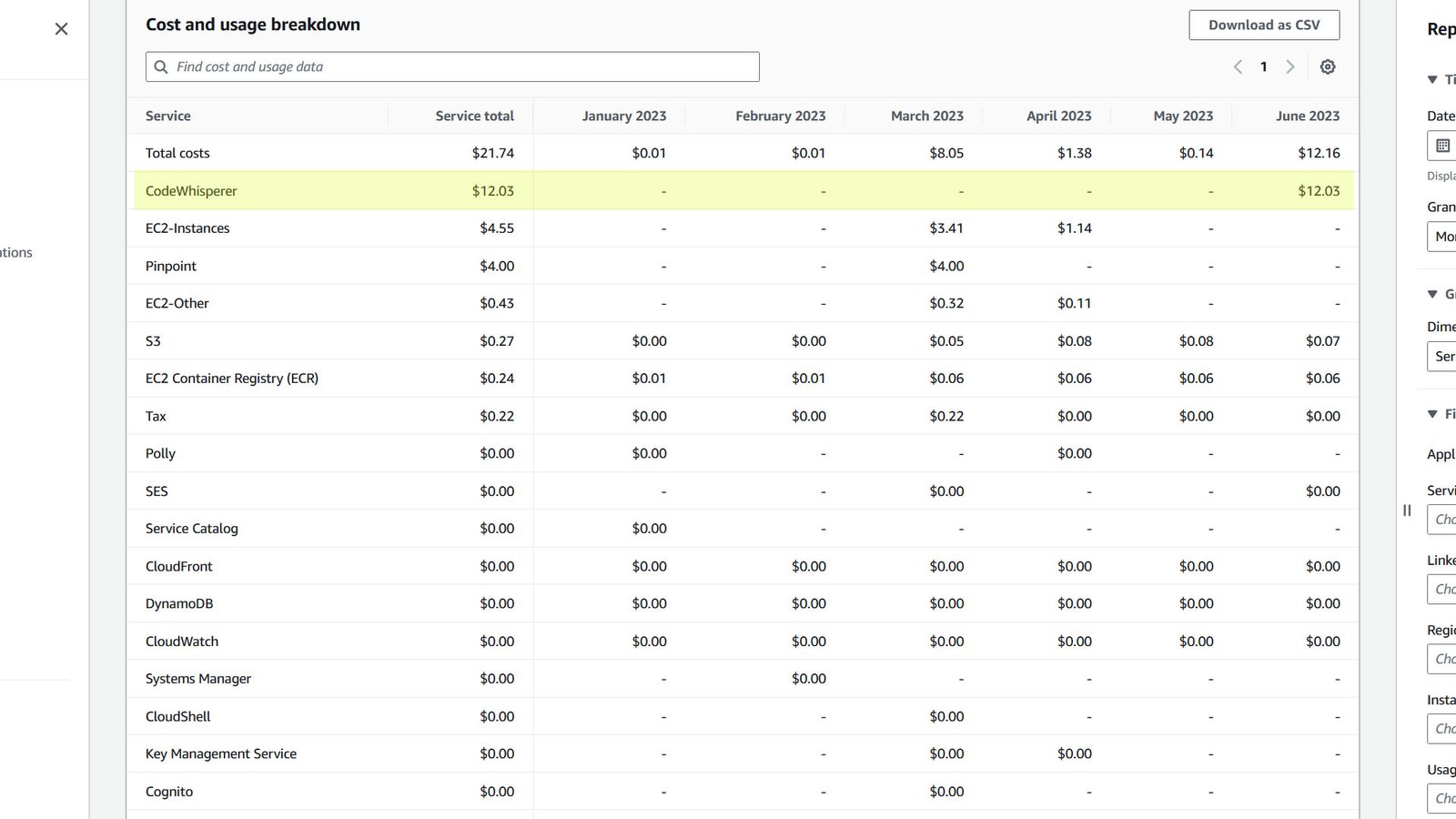Collapse the report parameters panel handle

(x=1407, y=511)
